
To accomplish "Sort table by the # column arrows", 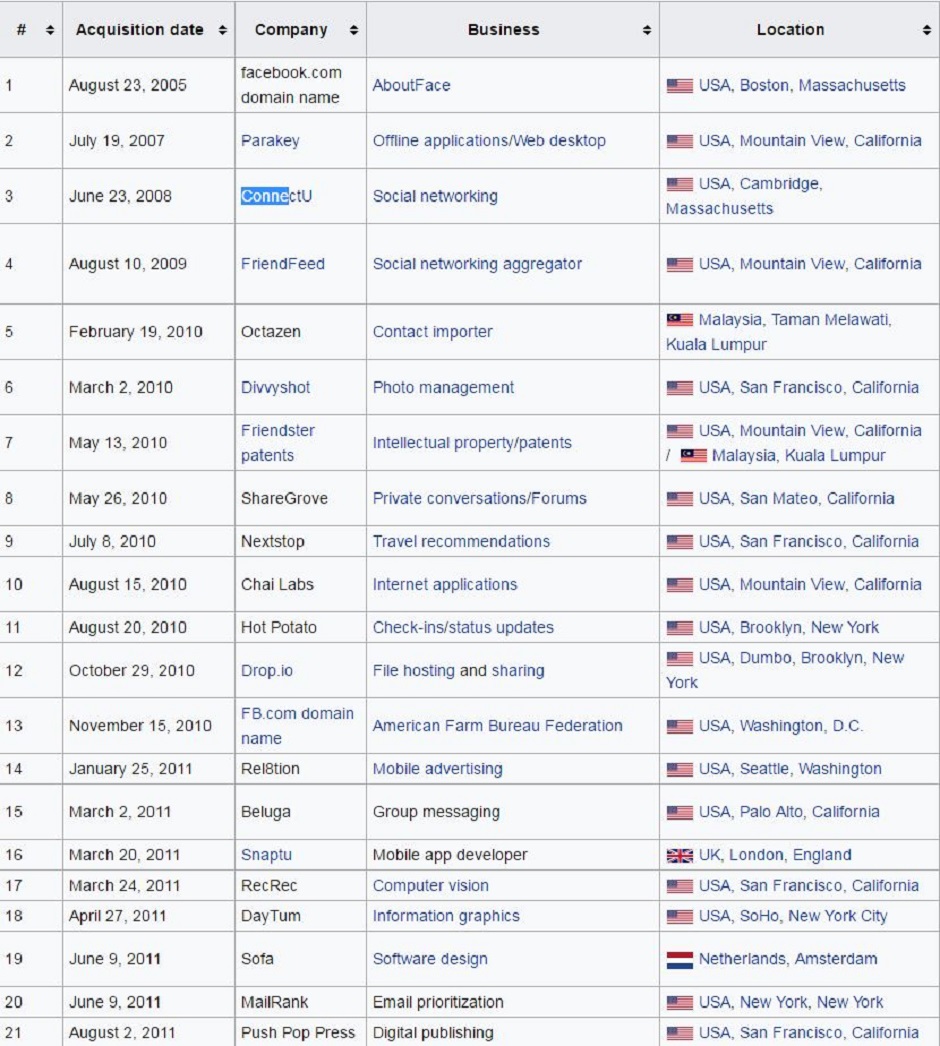I will (x=50, y=31).
